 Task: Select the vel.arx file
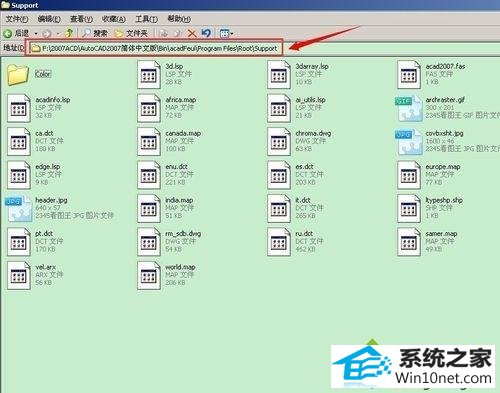pyautogui.click(x=35, y=275)
